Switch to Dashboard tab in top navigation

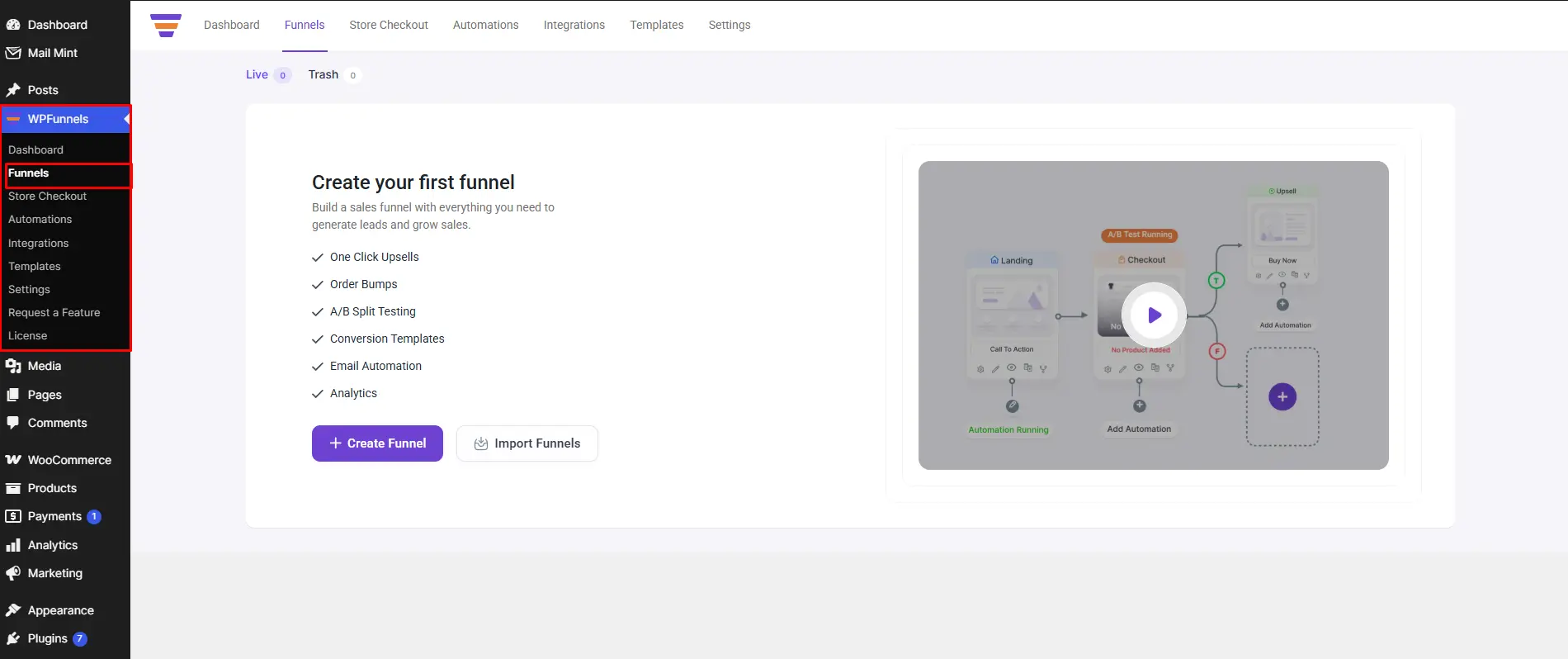(x=232, y=25)
